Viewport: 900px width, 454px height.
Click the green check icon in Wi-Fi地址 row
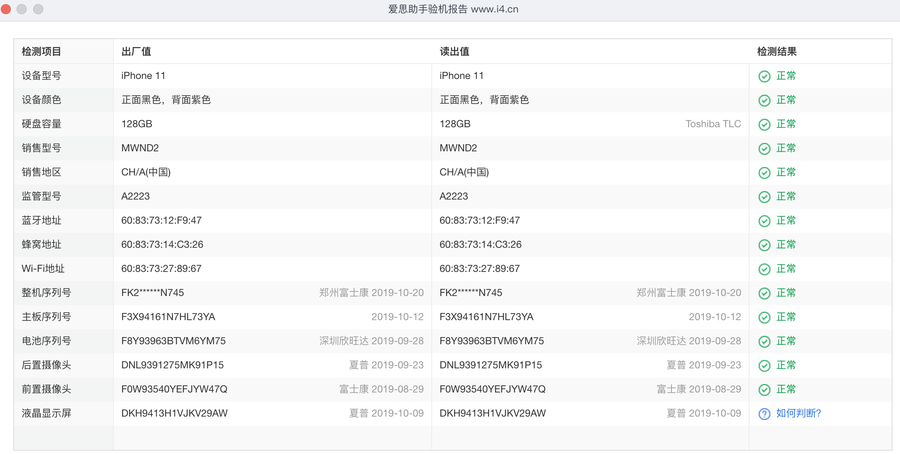pyautogui.click(x=764, y=269)
